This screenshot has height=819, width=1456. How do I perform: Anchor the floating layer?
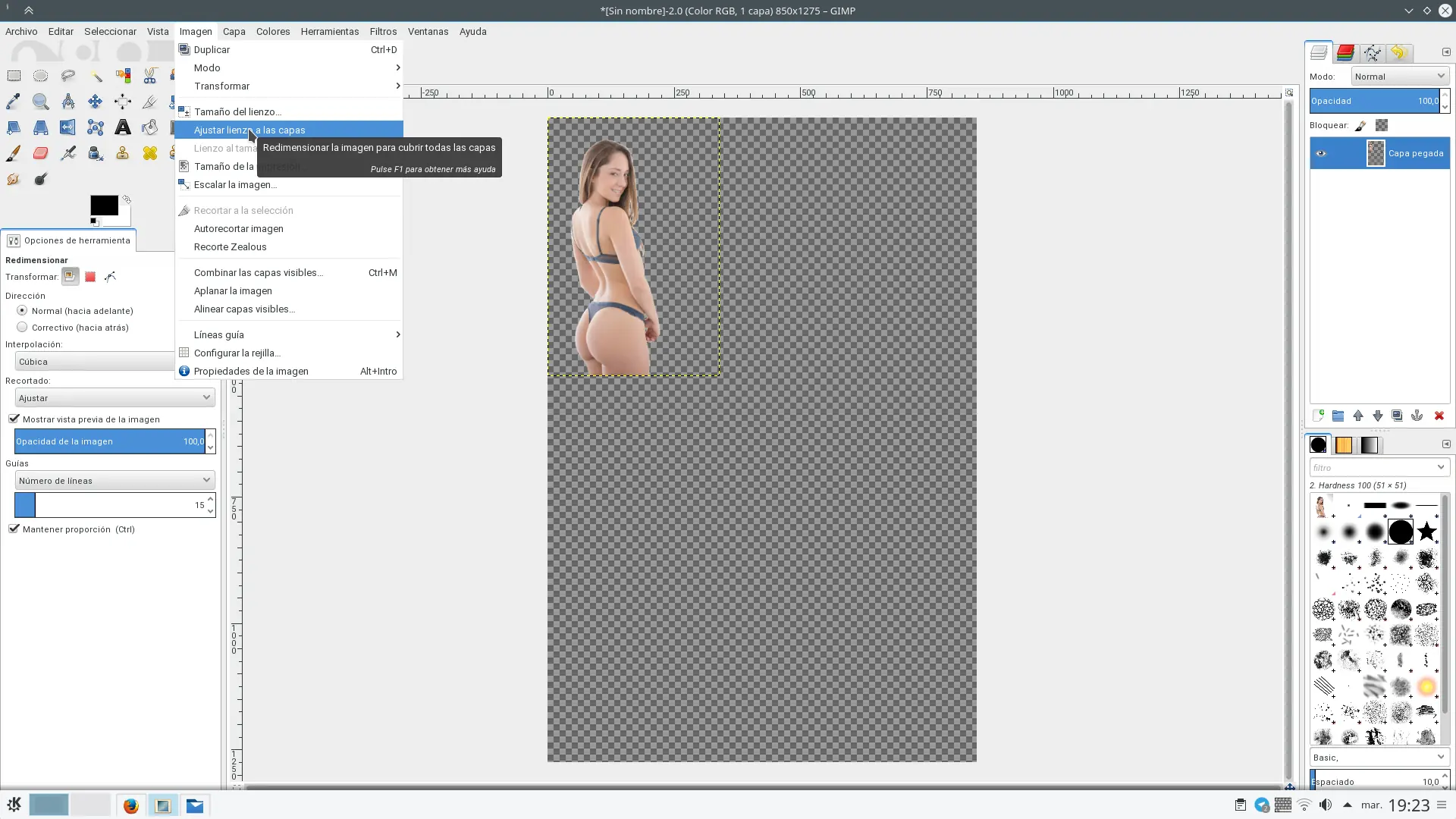(1417, 416)
